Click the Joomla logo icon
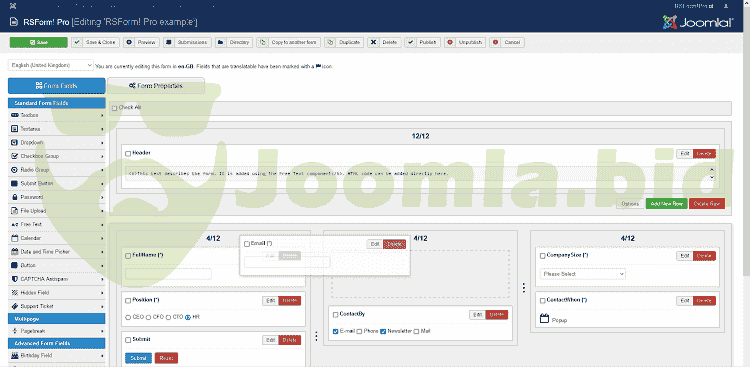This screenshot has height=367, width=750. coord(670,22)
